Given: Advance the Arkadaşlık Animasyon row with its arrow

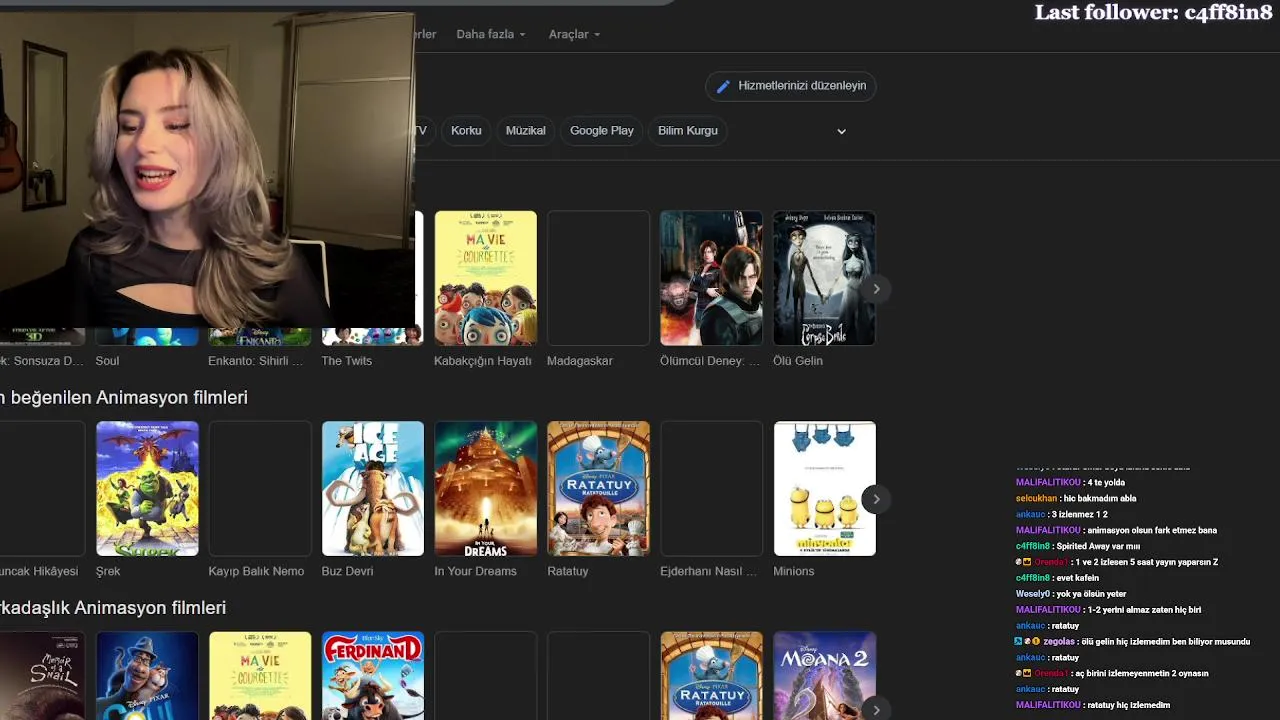Looking at the screenshot, I should (876, 709).
